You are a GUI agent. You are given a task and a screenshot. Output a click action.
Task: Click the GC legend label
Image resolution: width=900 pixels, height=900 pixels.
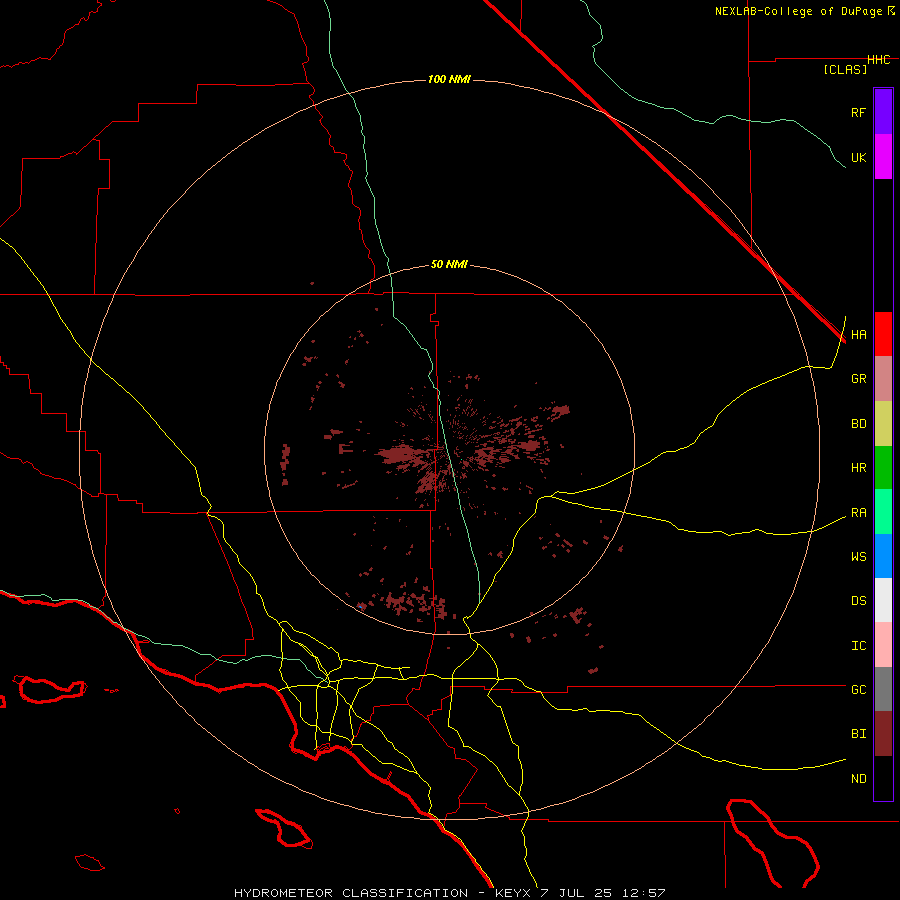[858, 690]
